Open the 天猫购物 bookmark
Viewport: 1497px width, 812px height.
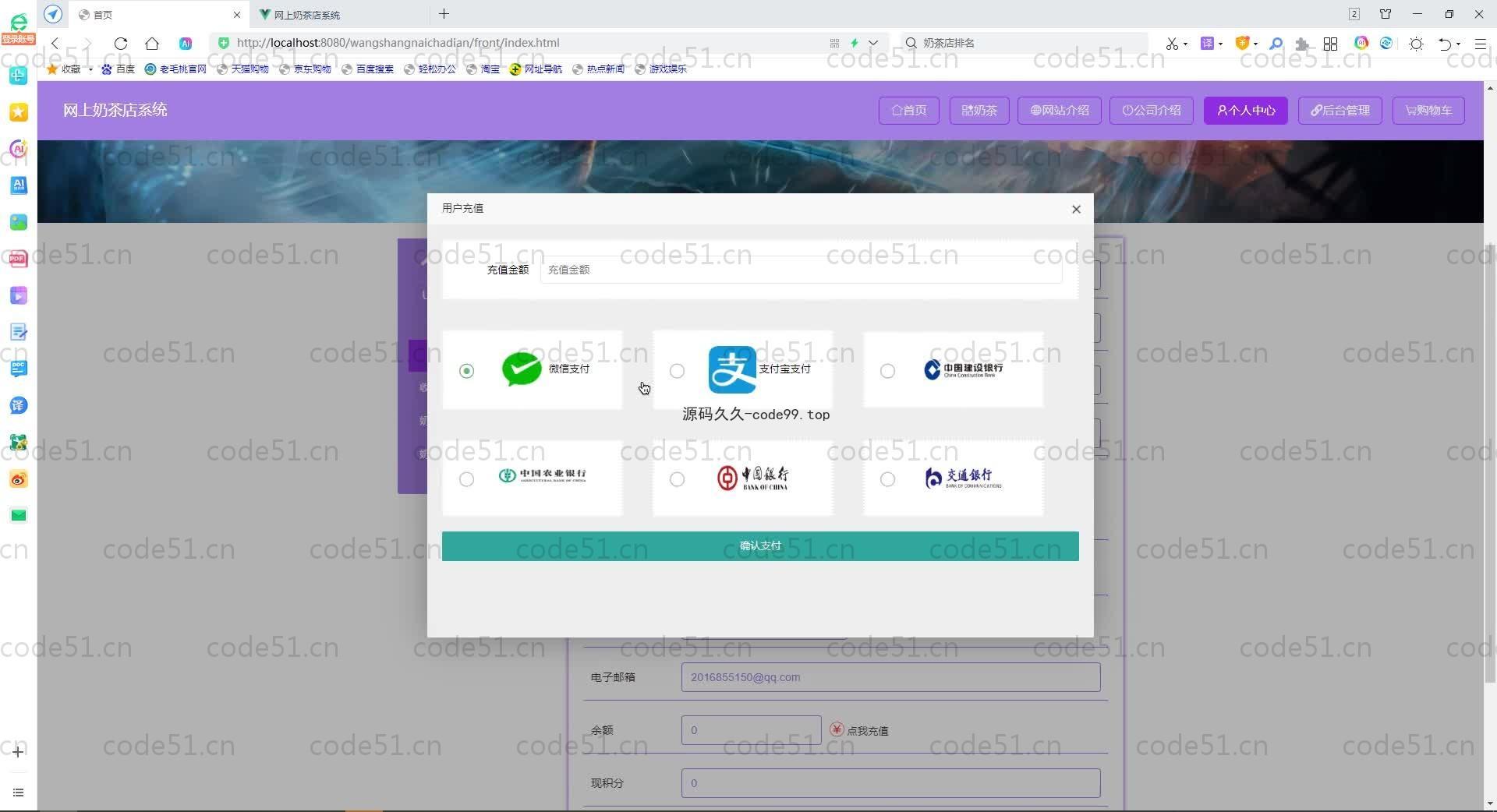point(242,69)
